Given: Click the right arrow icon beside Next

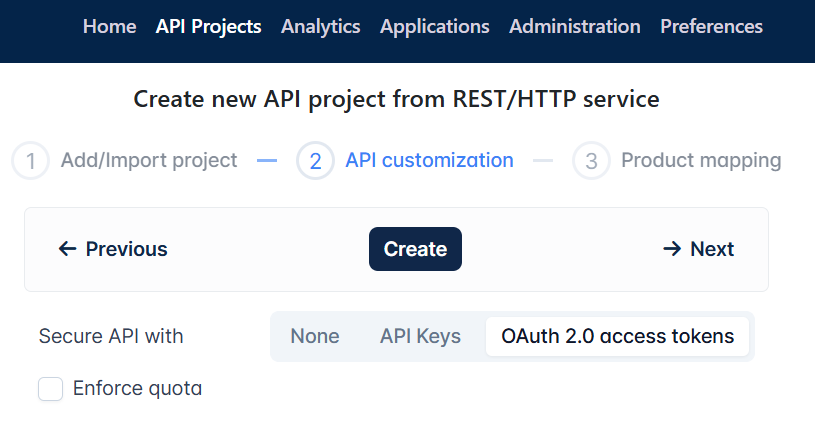Looking at the screenshot, I should (672, 249).
